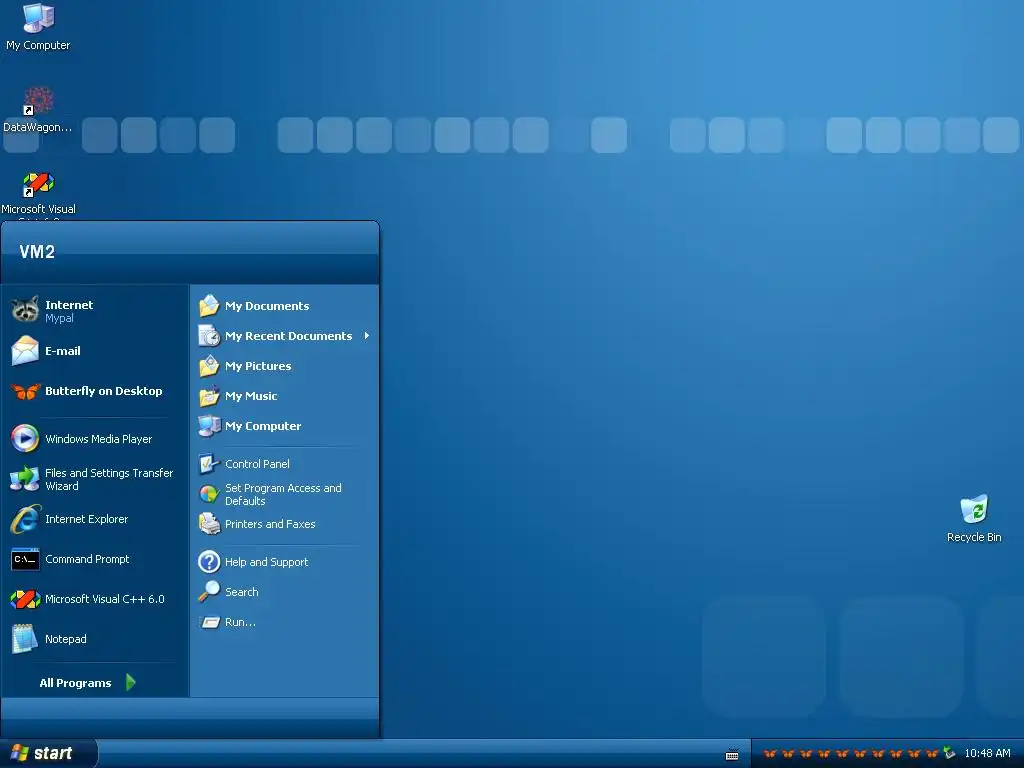Click the on-screen keyboard icon in taskbar

coord(732,755)
